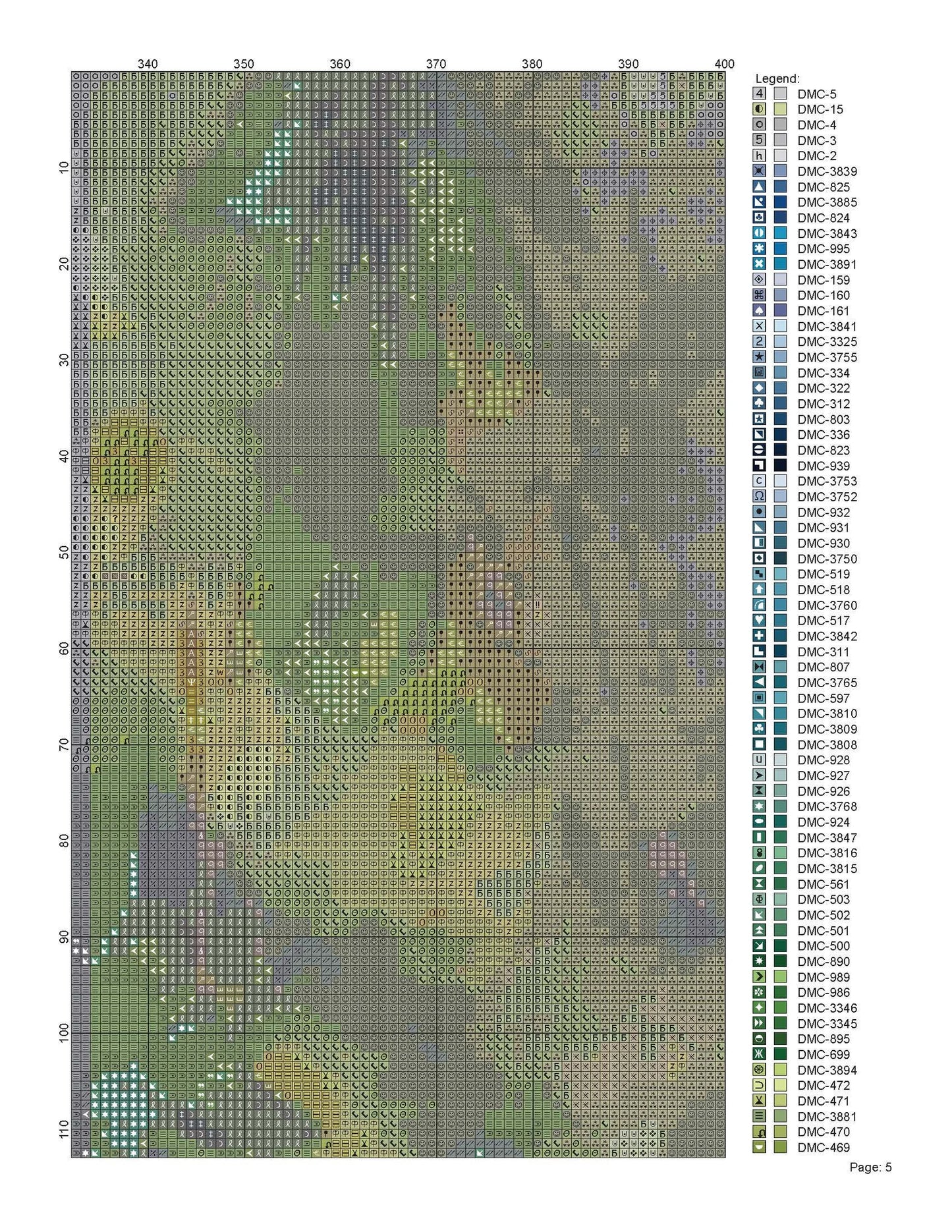
Task: Click the color swatch next to DMC-939
Action: pyautogui.click(x=781, y=466)
